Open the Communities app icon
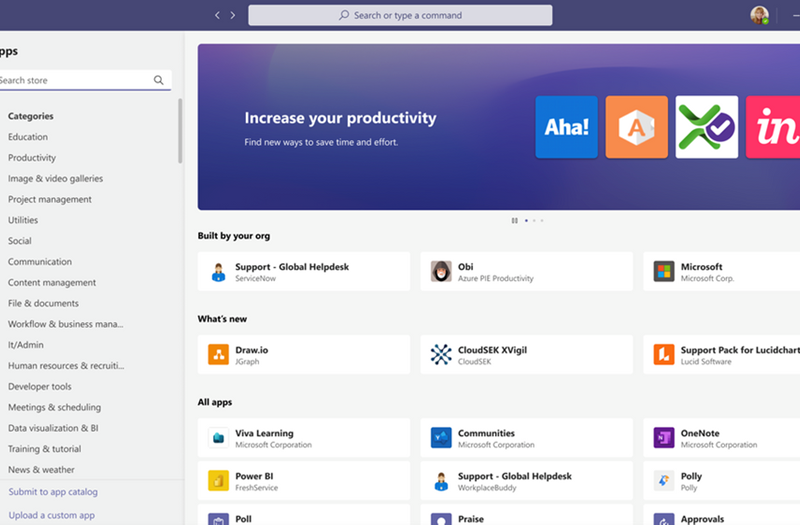 441,438
